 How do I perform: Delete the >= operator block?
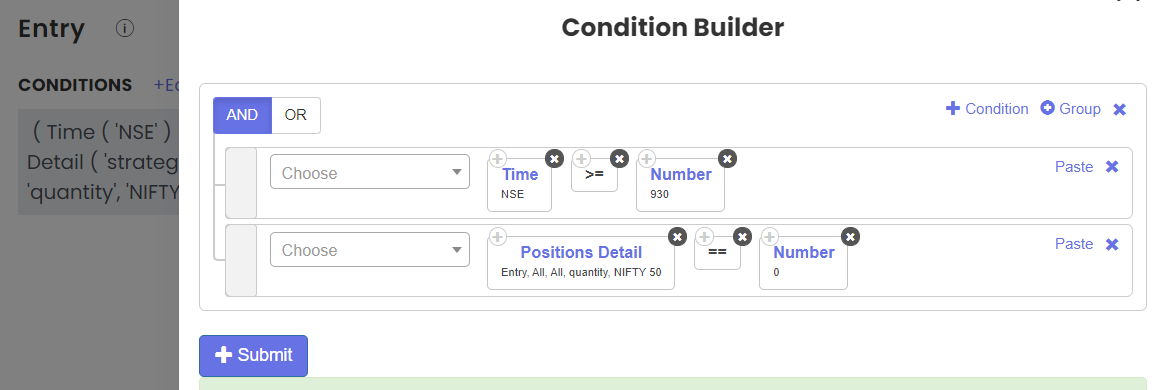click(x=619, y=159)
